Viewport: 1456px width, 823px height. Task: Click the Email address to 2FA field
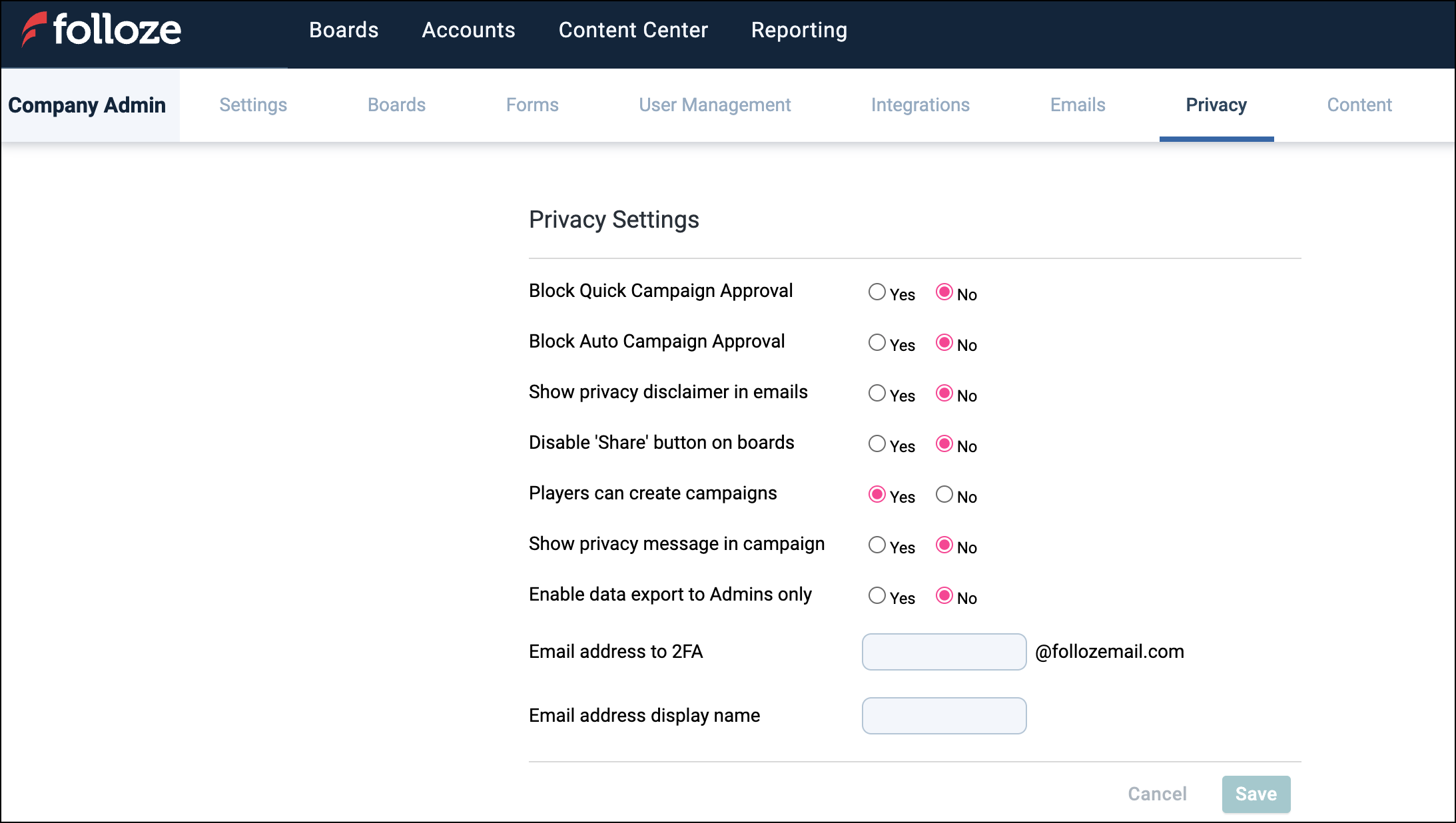click(x=944, y=652)
